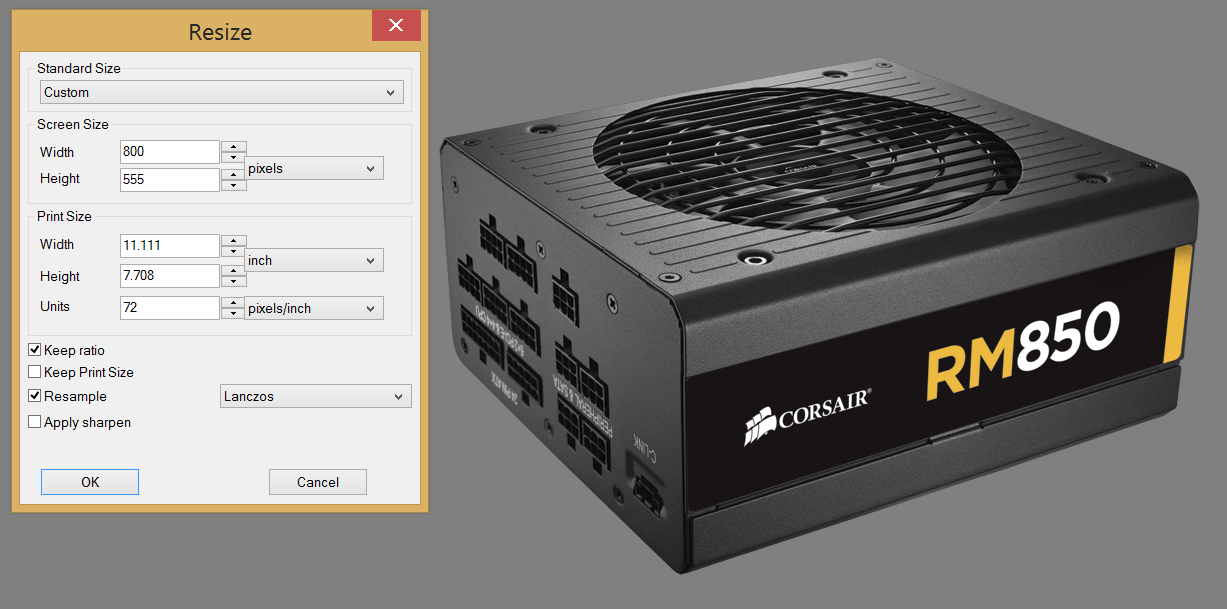Open the Lanczos resample method dropdown
The width and height of the screenshot is (1227, 609).
315,396
